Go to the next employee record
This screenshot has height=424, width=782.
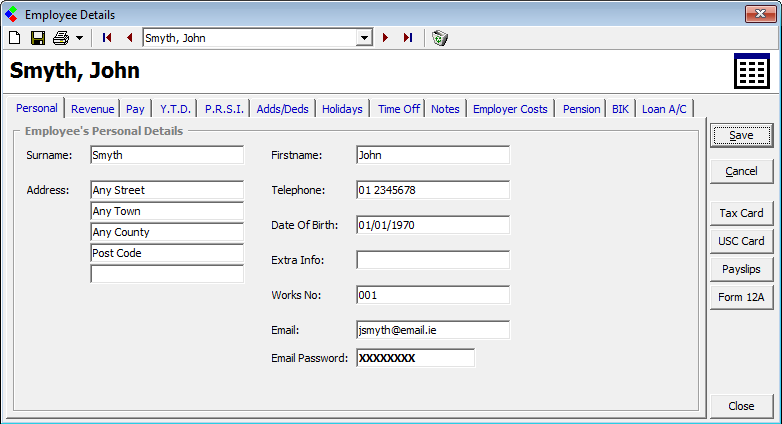point(386,38)
